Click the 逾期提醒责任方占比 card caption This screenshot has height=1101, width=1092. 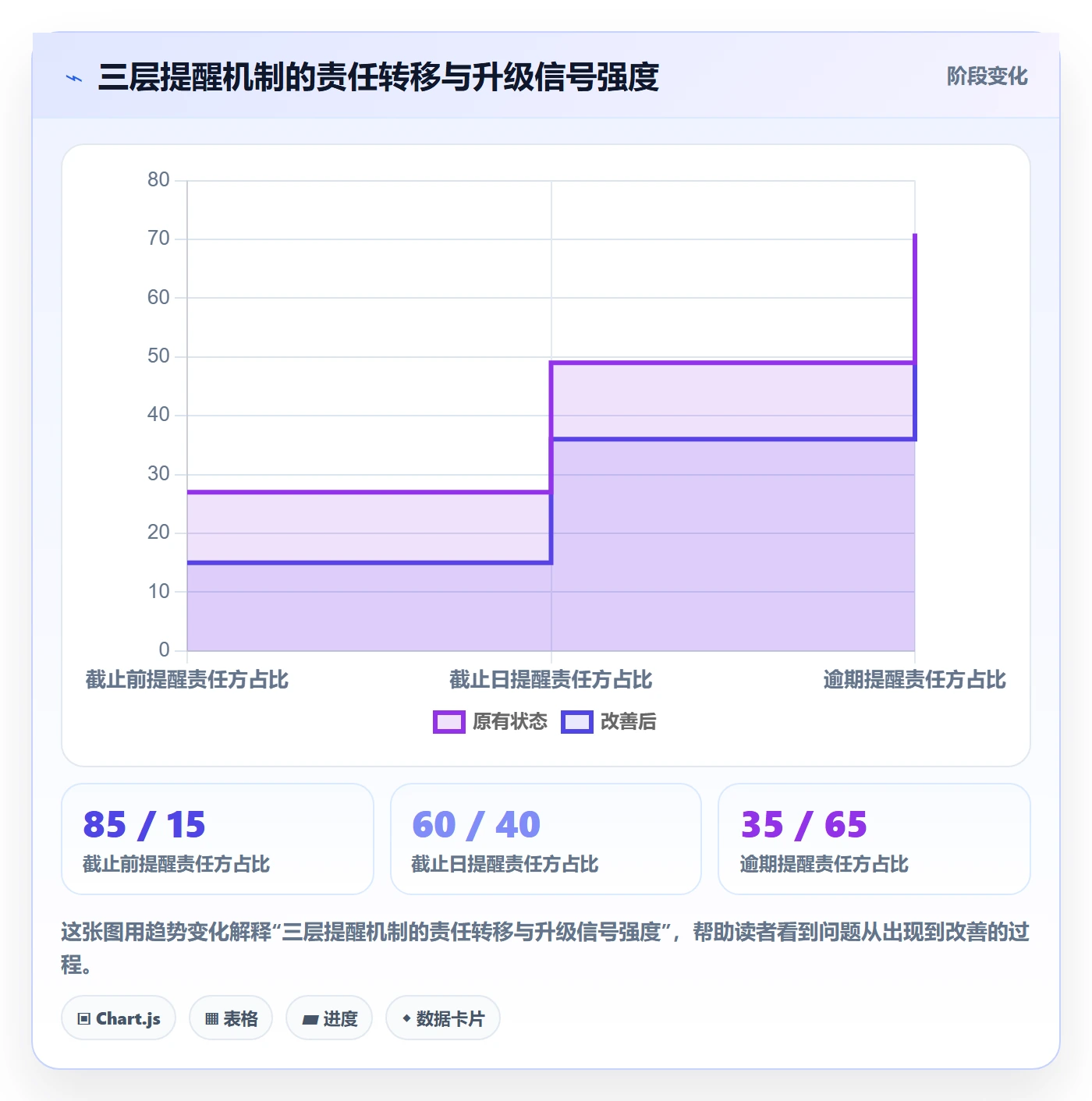click(x=824, y=864)
